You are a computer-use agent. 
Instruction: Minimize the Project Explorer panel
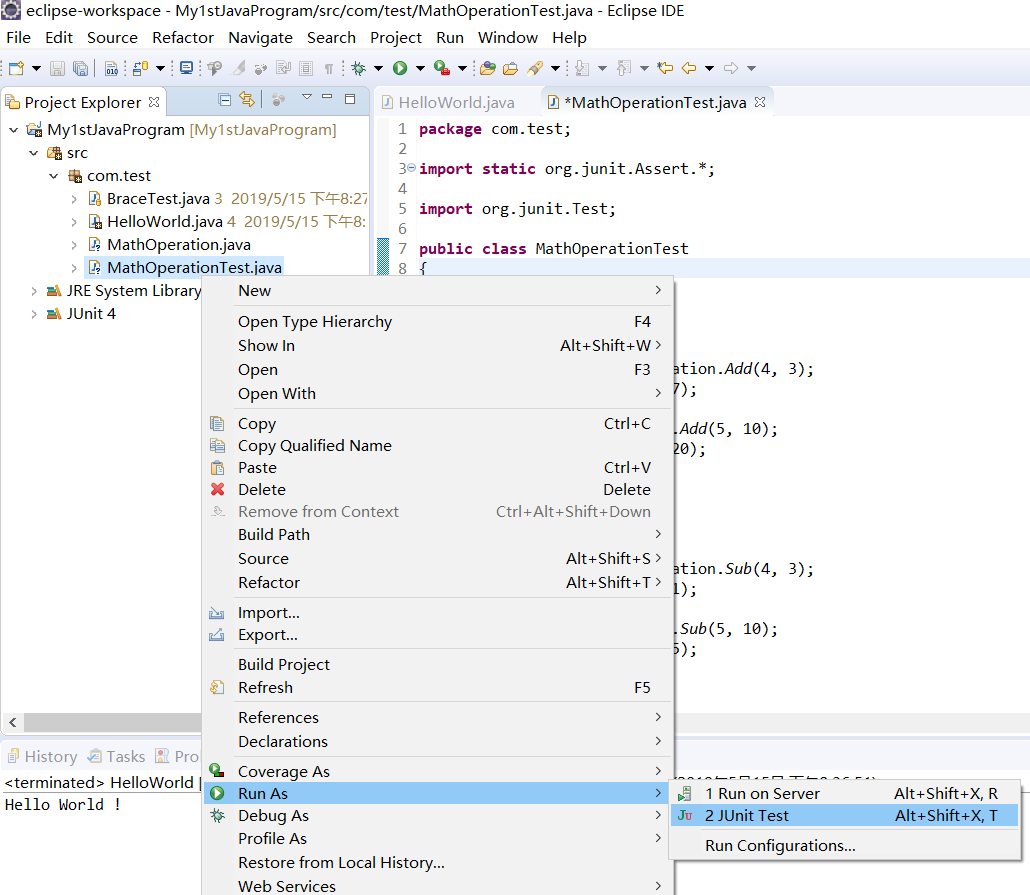(x=327, y=97)
